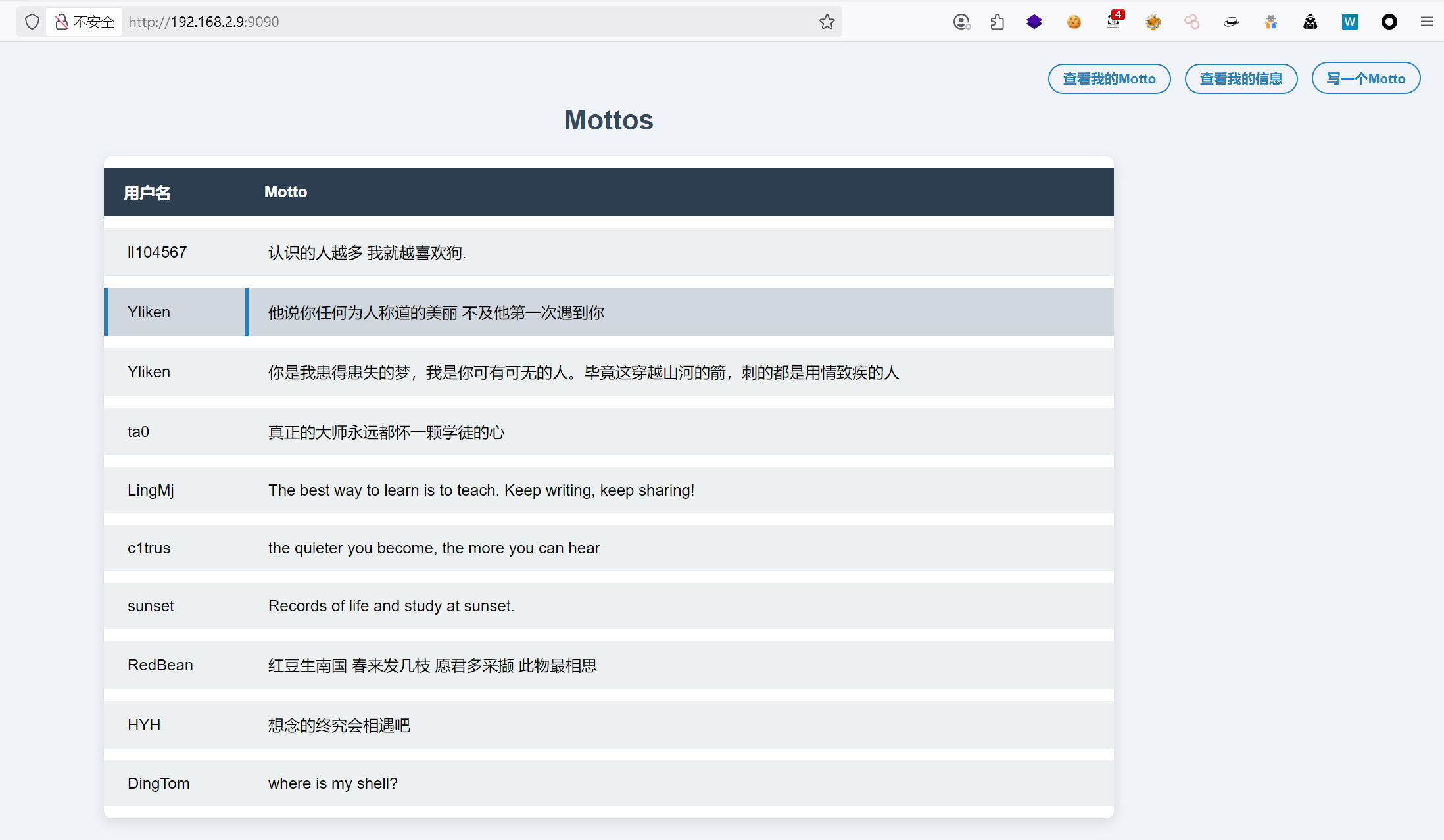The image size is (1444, 840).
Task: Click the tracking protection shield icon
Action: point(32,22)
